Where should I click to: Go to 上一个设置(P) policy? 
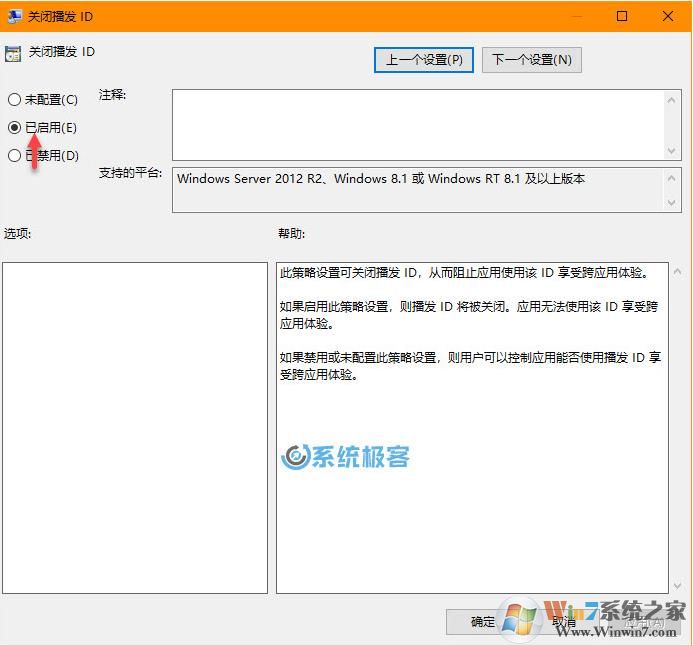click(425, 60)
